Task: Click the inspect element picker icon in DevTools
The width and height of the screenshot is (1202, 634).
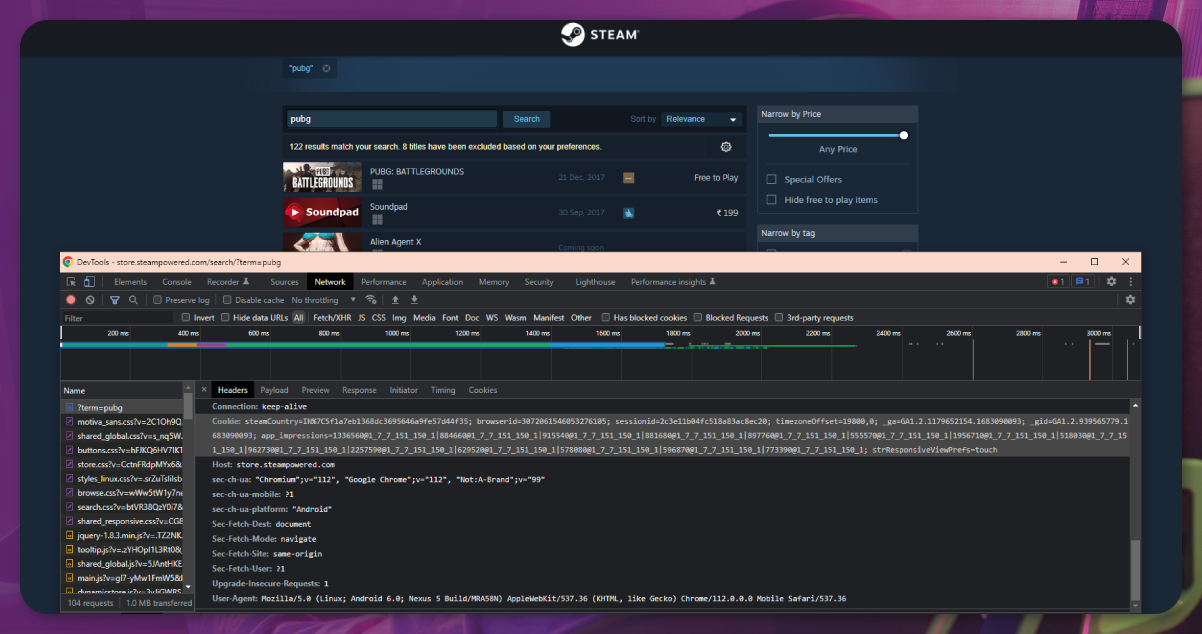Action: pos(70,282)
